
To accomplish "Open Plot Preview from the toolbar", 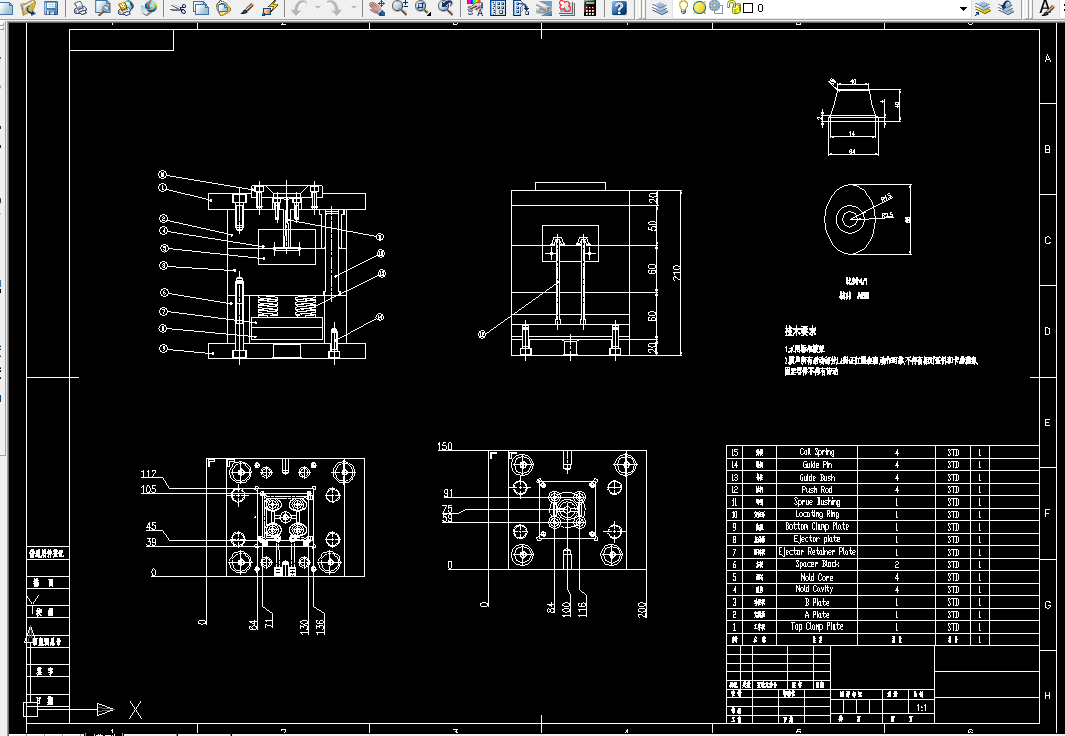I will coord(103,7).
